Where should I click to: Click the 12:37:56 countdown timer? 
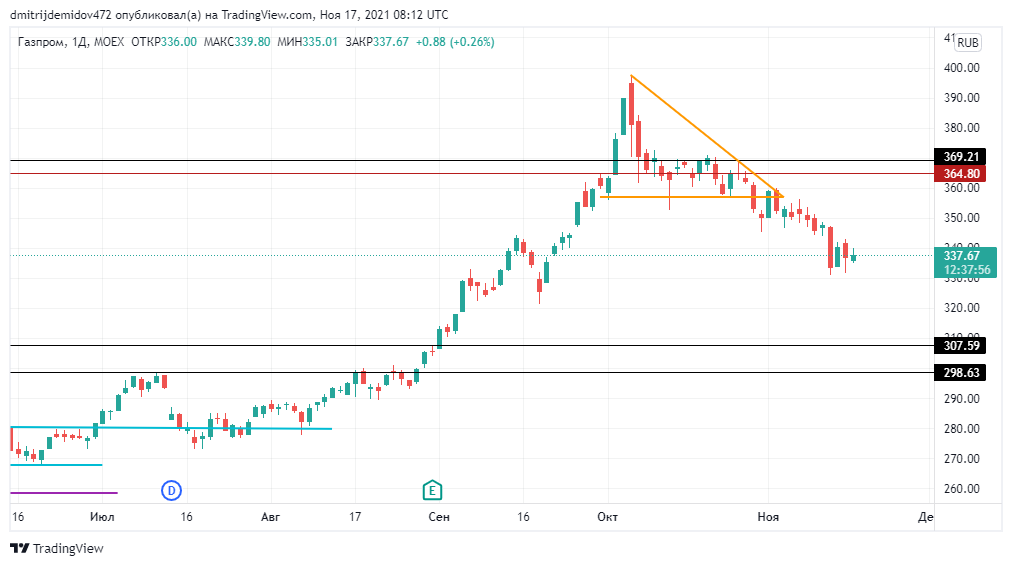point(967,270)
